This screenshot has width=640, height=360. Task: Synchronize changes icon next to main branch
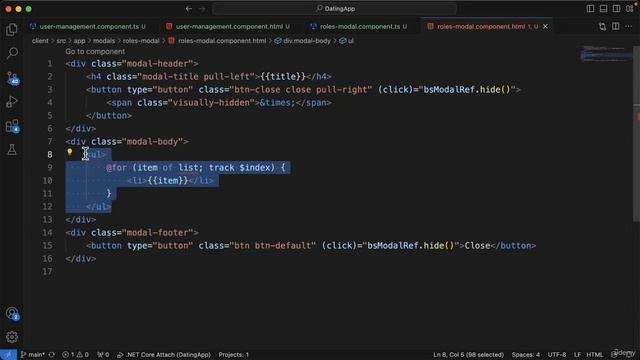tap(51, 355)
